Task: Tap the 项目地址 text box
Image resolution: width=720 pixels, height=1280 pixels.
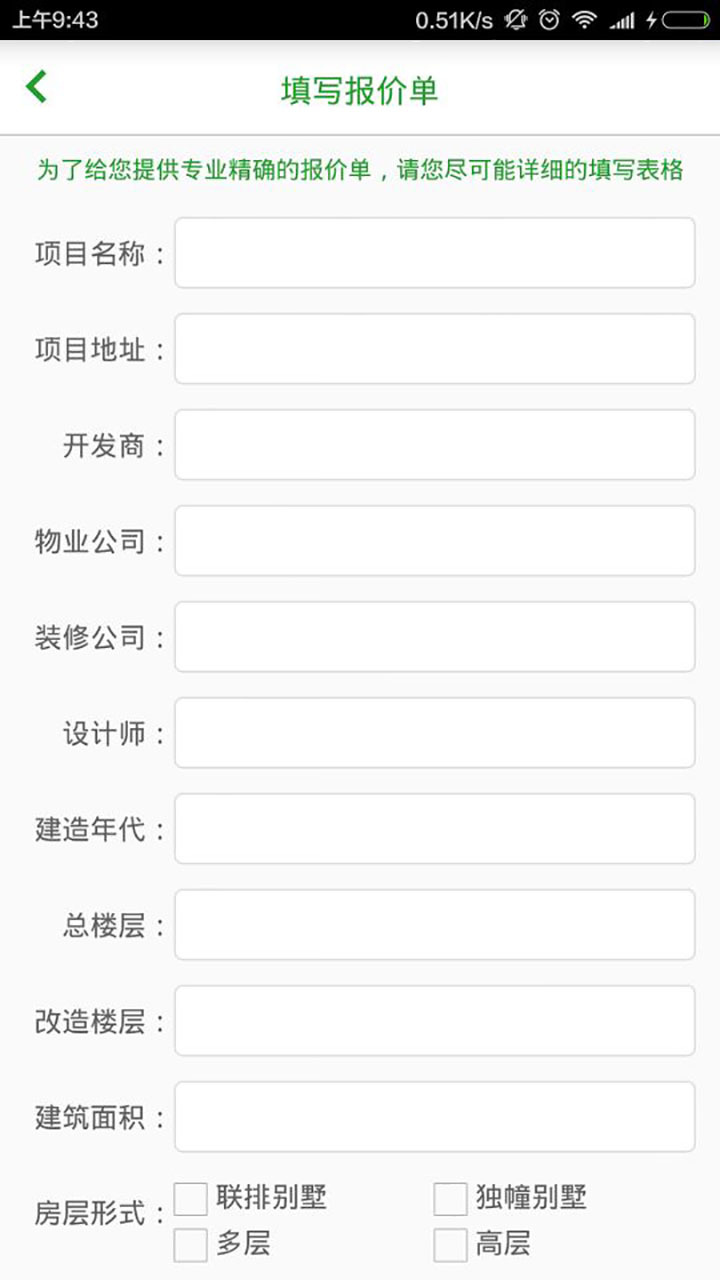Action: (x=434, y=349)
